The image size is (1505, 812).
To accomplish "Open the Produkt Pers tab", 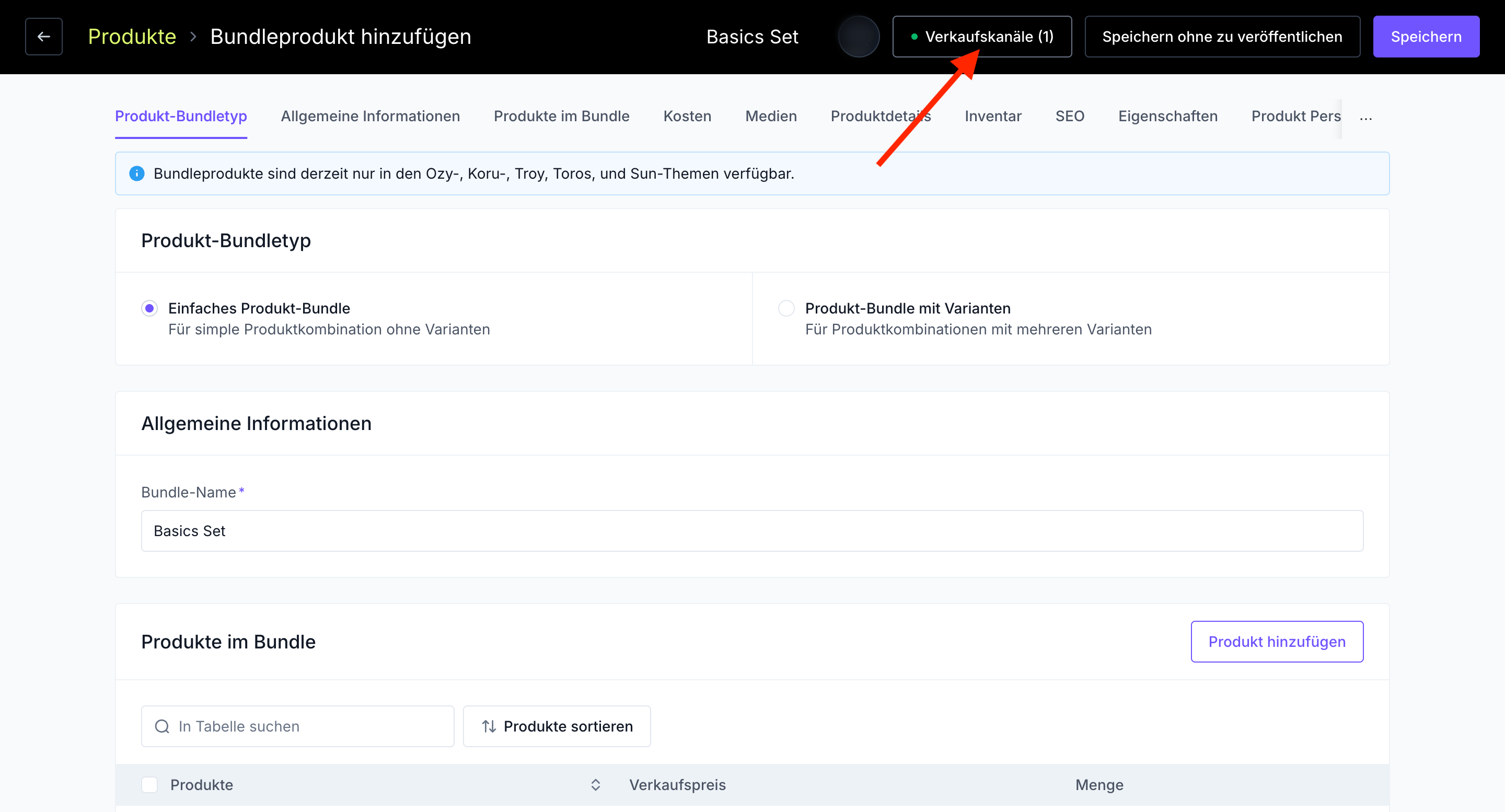I will tap(1296, 116).
